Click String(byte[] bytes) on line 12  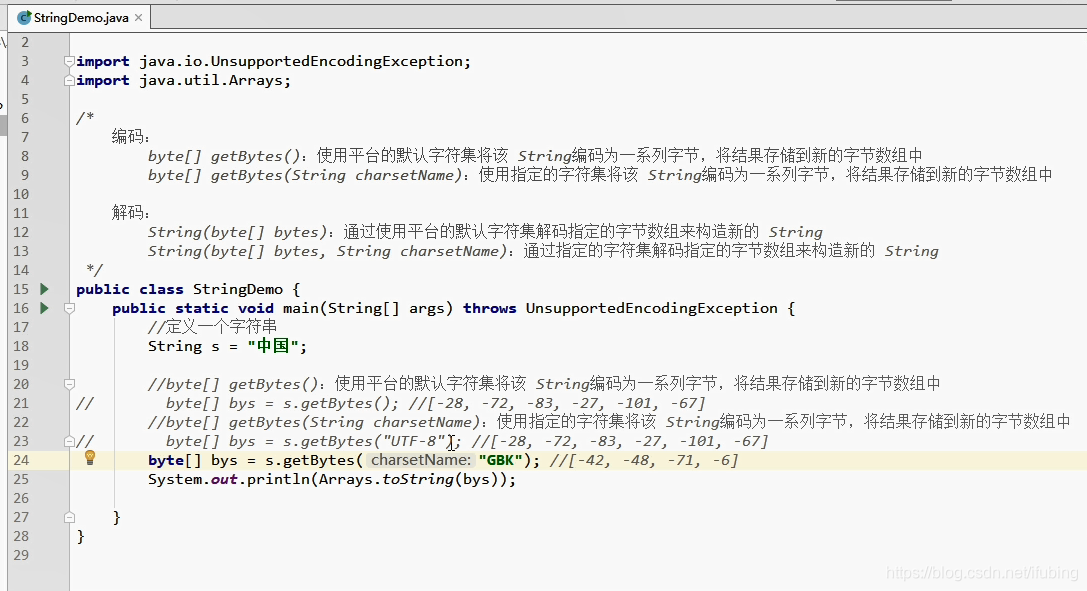[236, 232]
